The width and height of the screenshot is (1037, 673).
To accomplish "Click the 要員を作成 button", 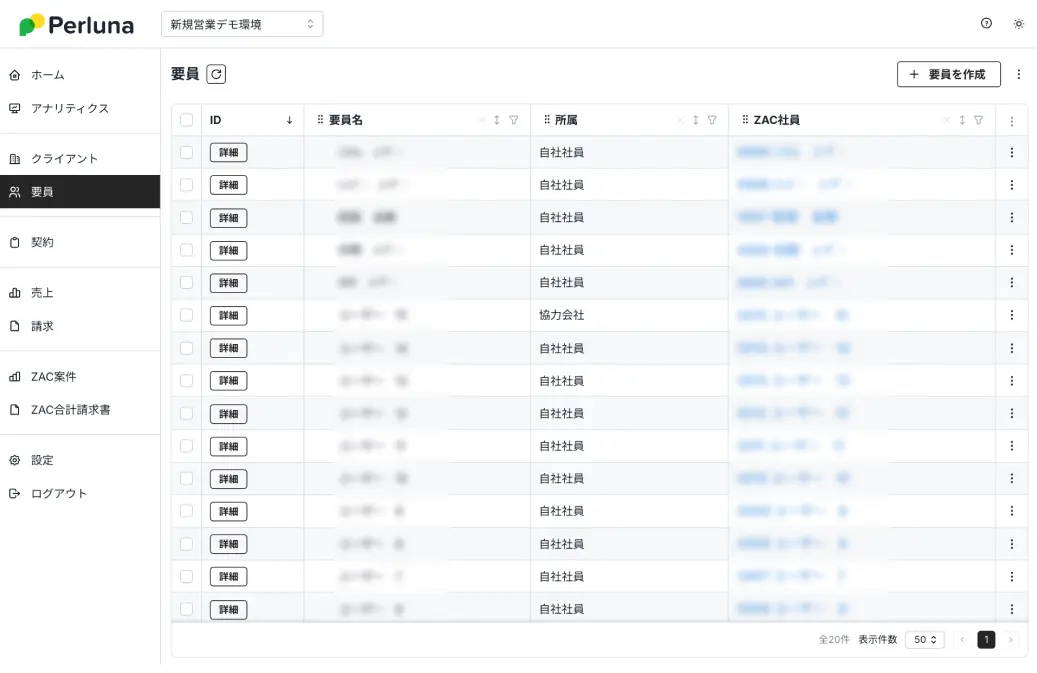I will 948,74.
